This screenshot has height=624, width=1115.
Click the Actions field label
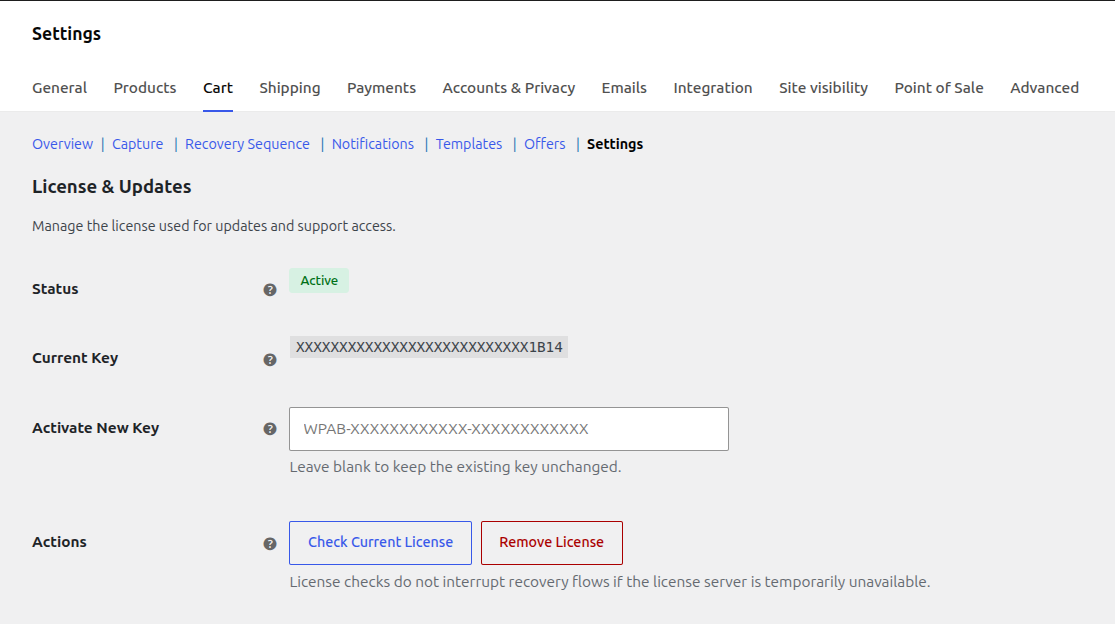coord(59,542)
